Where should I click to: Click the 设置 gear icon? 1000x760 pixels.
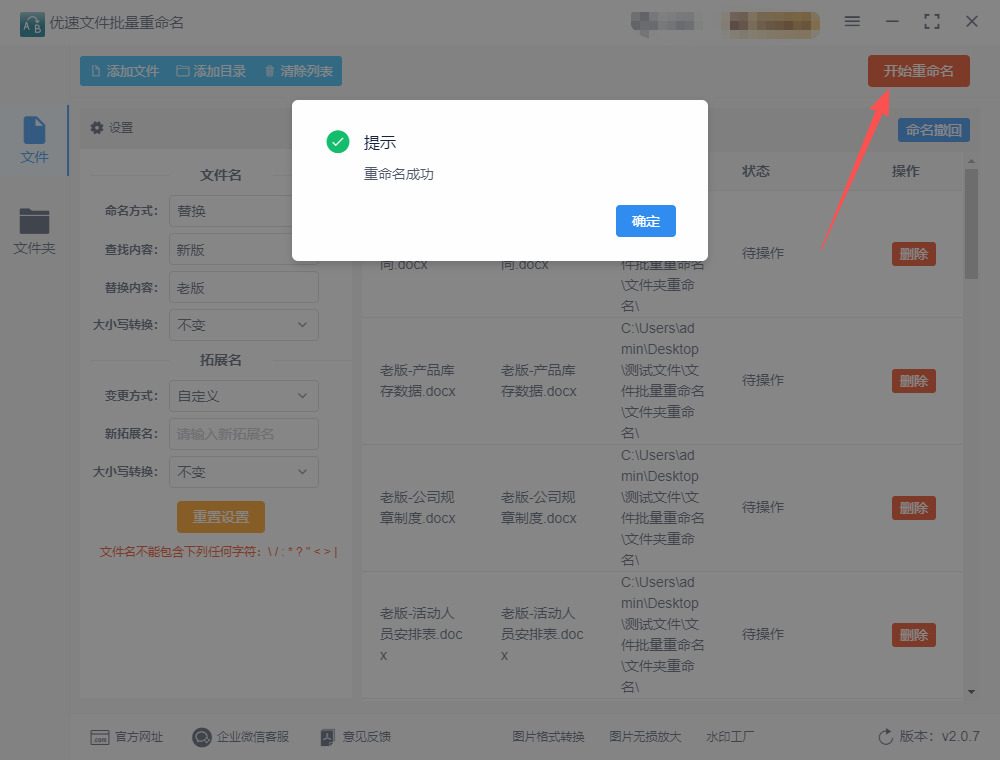point(97,128)
